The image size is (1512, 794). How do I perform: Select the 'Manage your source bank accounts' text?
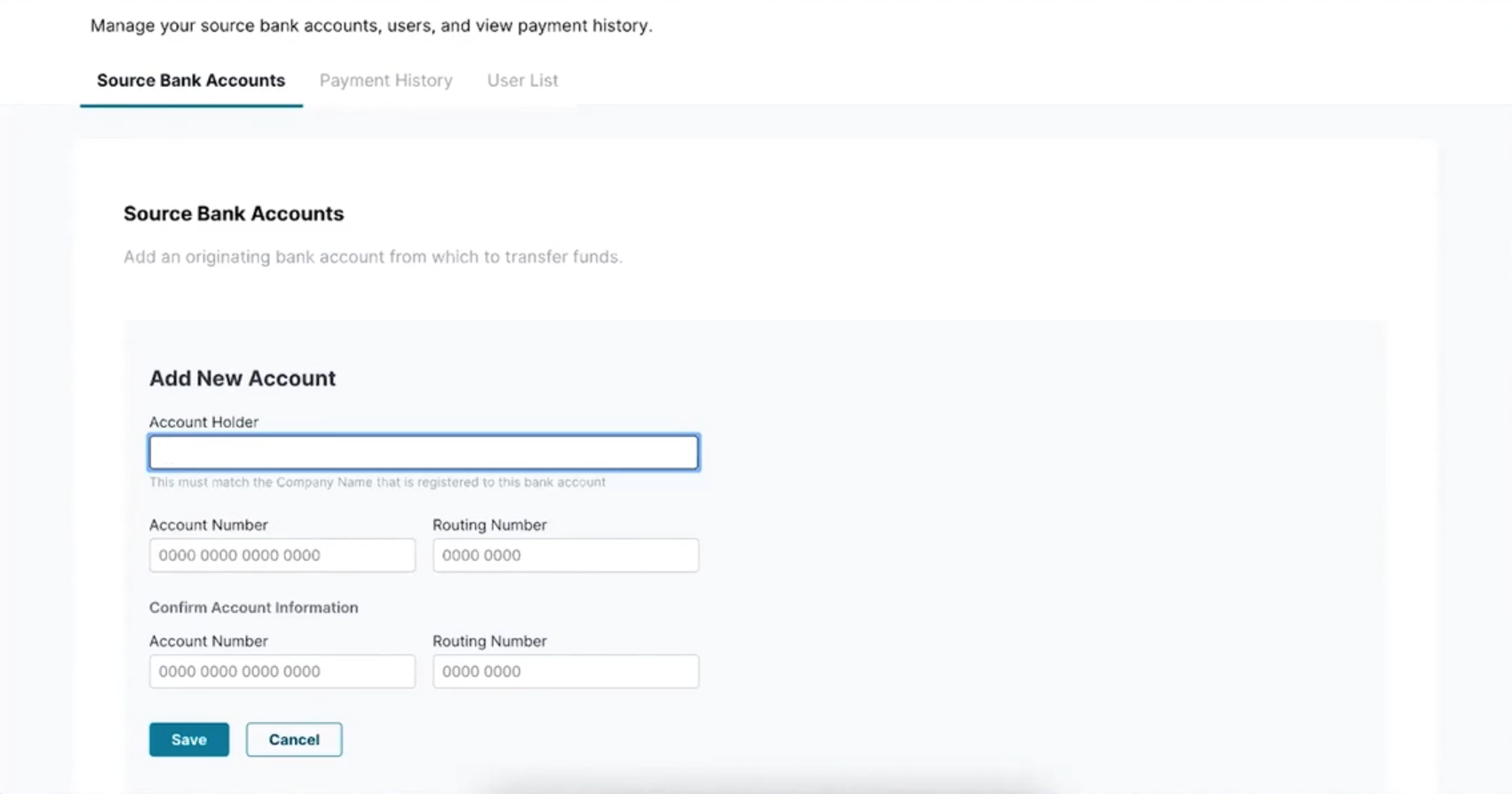[x=371, y=26]
